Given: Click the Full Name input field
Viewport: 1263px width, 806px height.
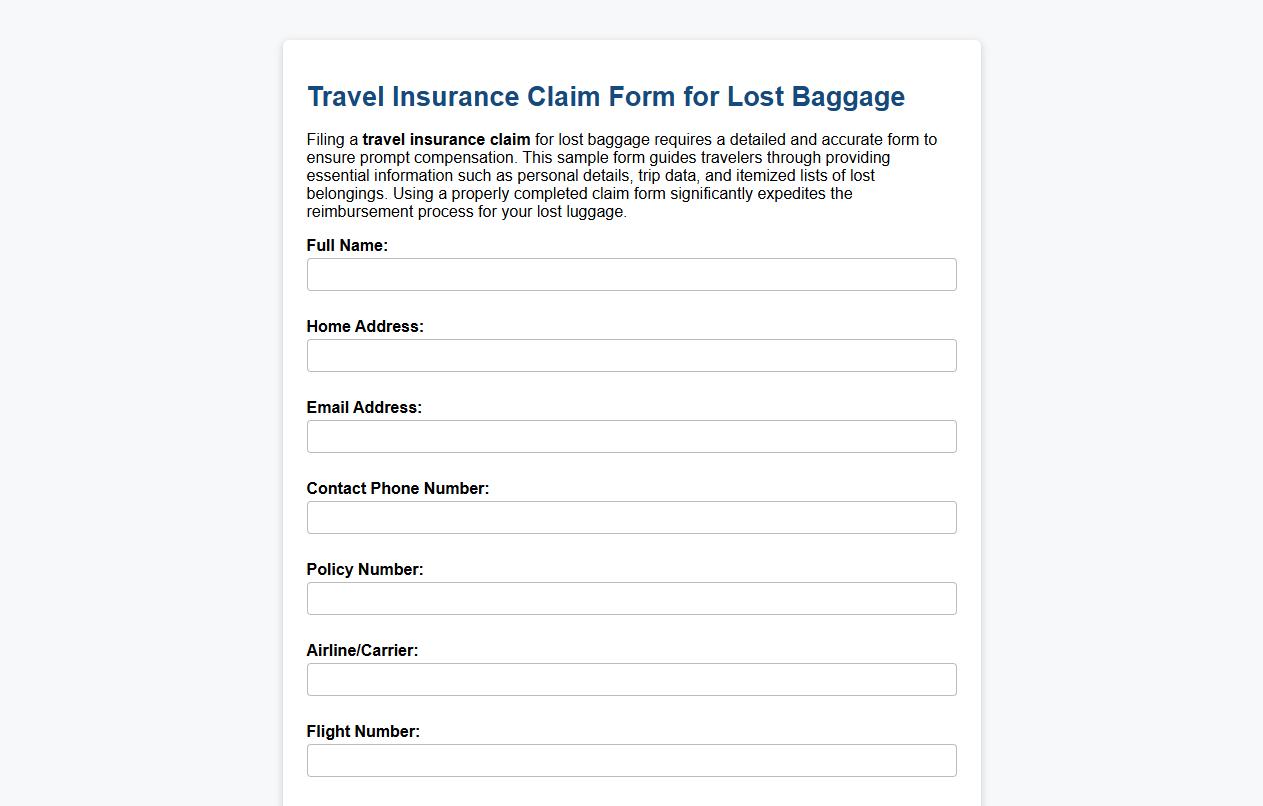Looking at the screenshot, I should tap(631, 274).
